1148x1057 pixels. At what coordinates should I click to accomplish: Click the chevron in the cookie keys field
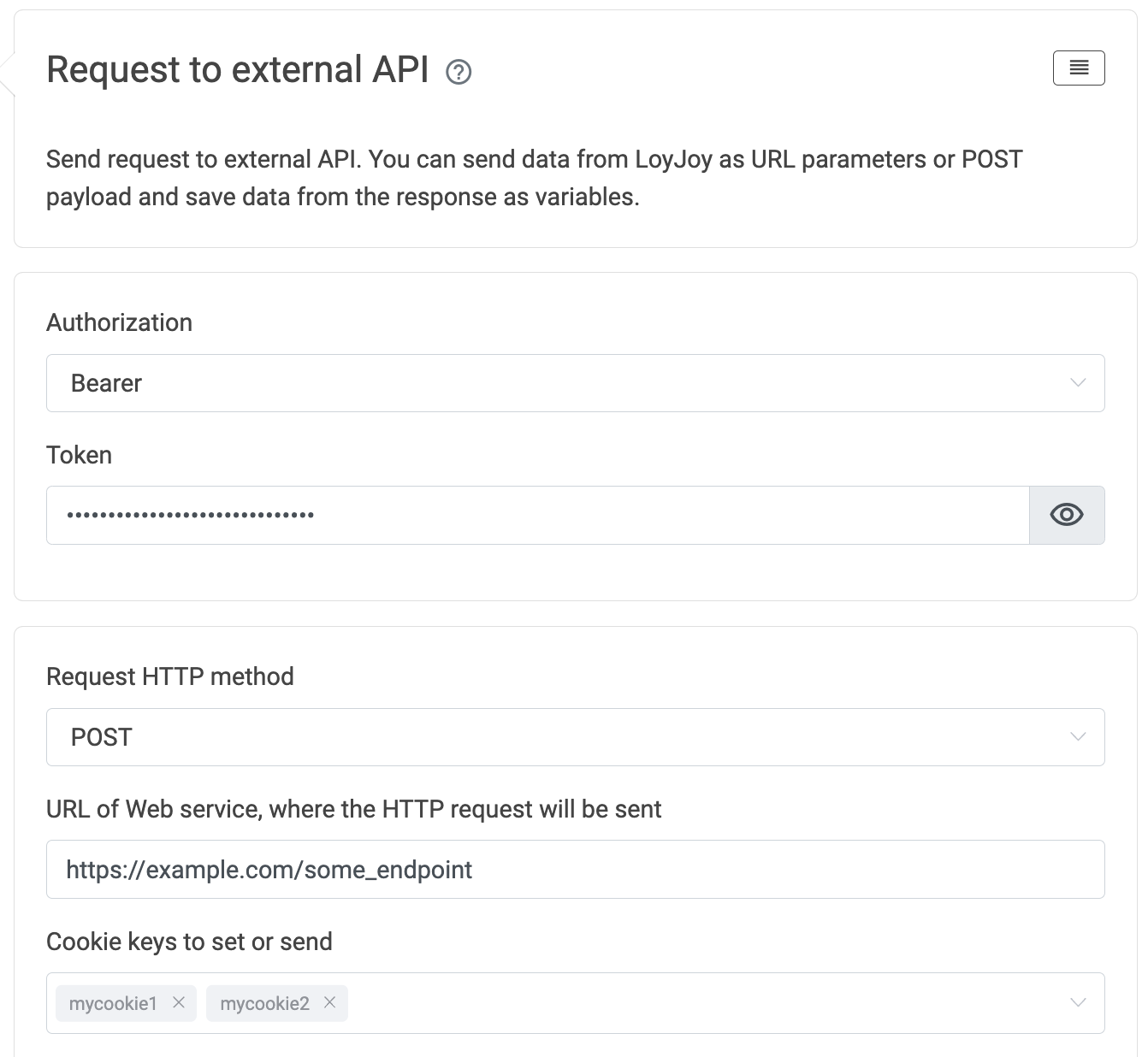1078,1002
